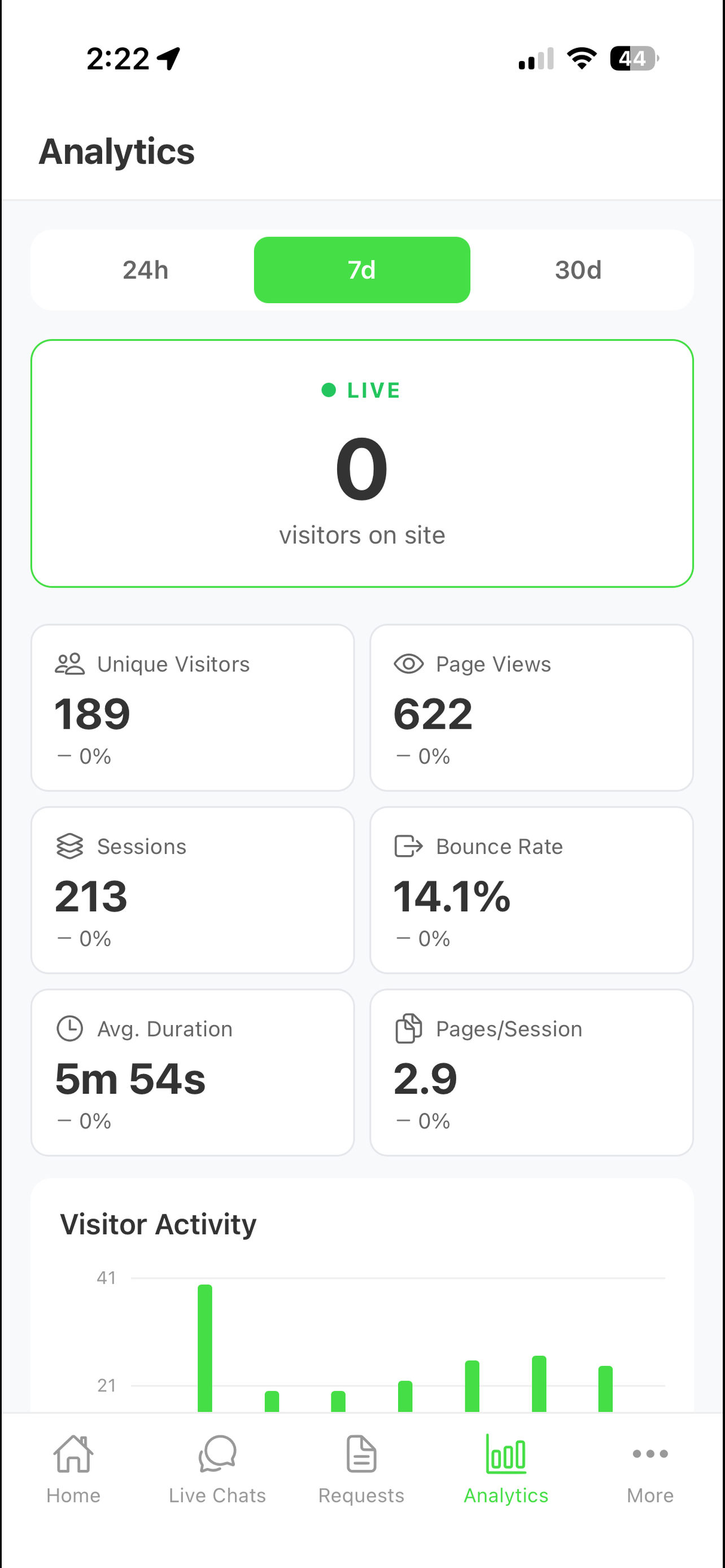This screenshot has height=1568, width=725.
Task: Tap the Avg. Duration clock icon
Action: [x=69, y=1029]
